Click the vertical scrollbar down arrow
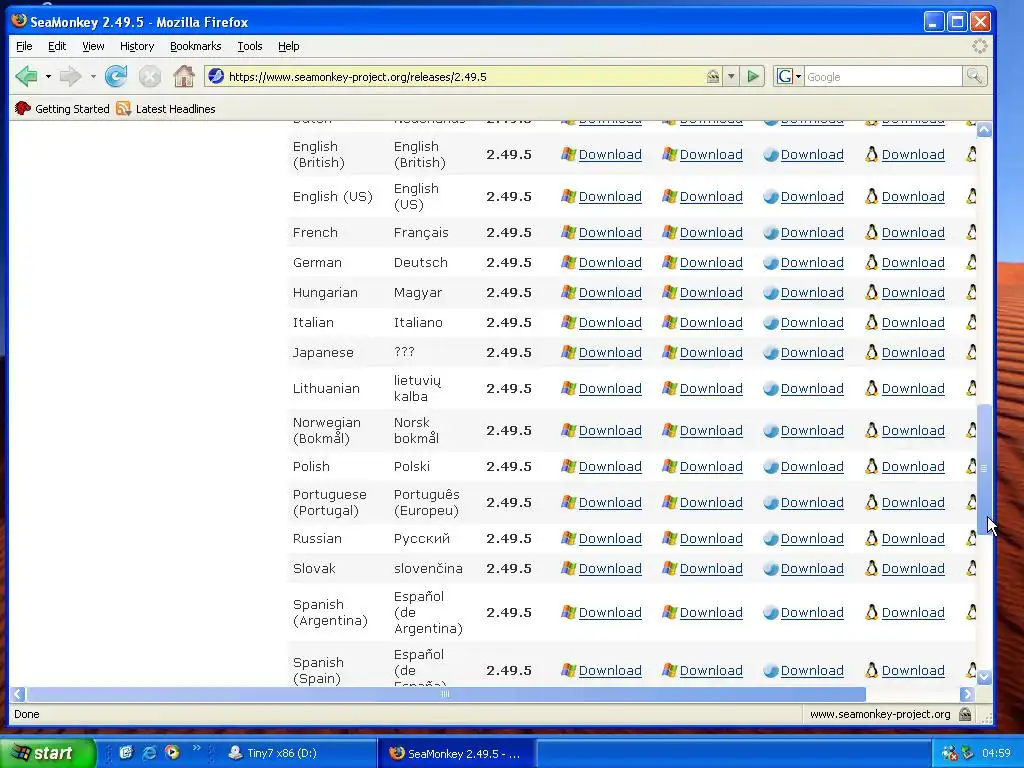1024x768 pixels. click(x=984, y=677)
